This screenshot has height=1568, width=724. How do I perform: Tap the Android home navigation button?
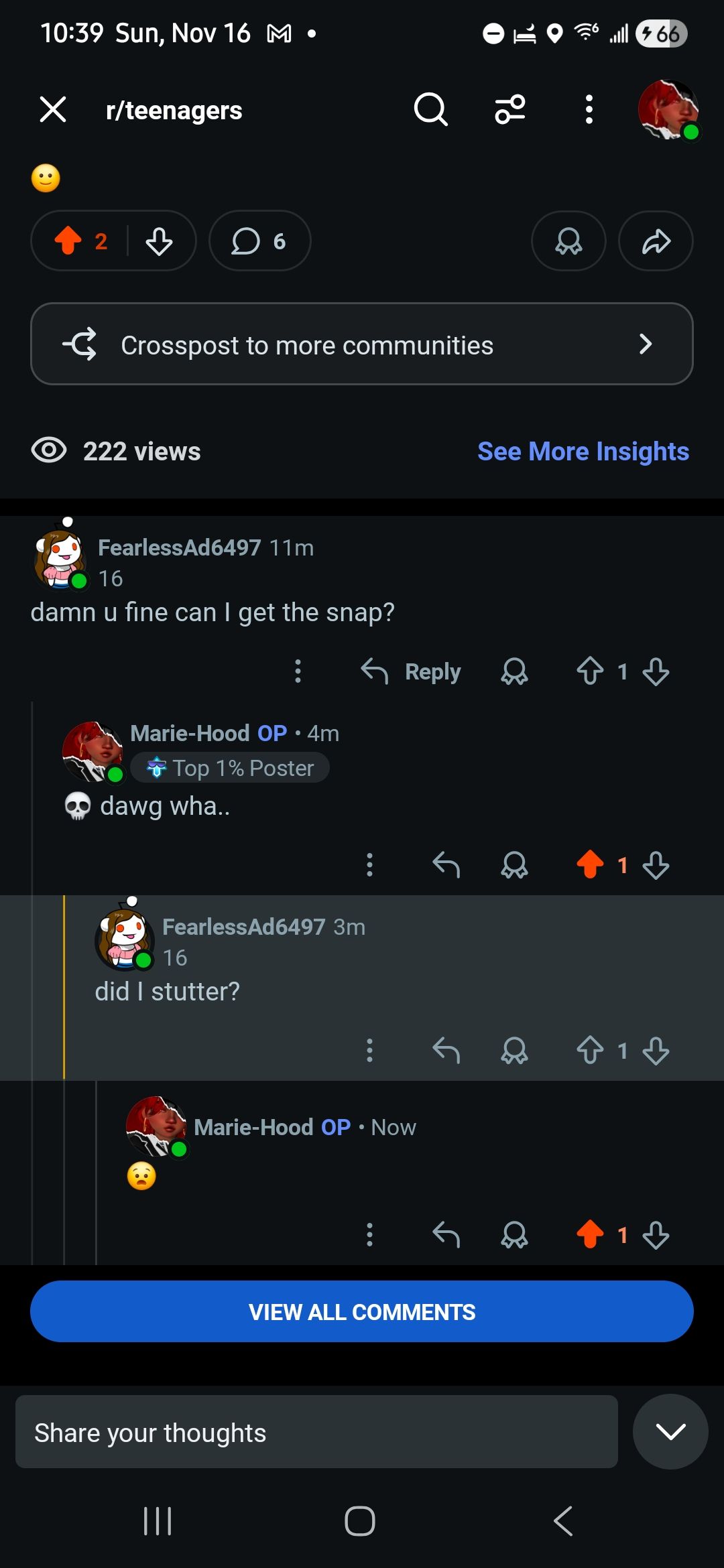tap(360, 1520)
